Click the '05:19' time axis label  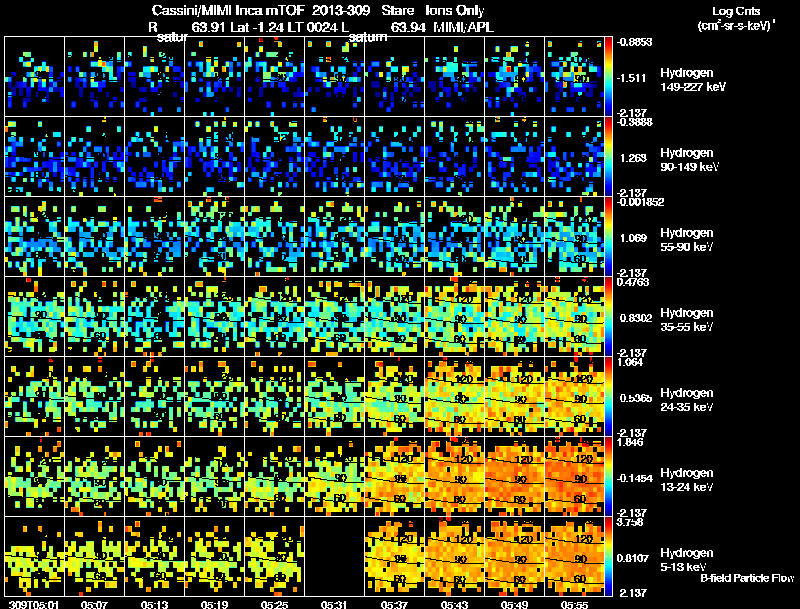[x=214, y=605]
